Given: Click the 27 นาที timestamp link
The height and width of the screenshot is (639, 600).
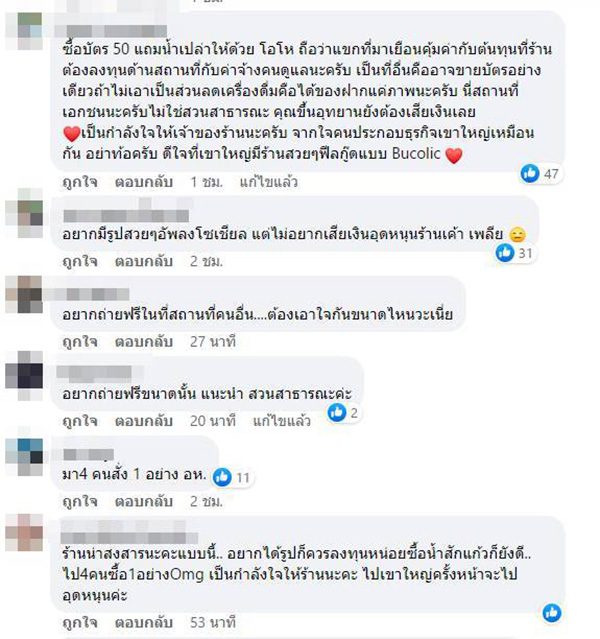Looking at the screenshot, I should (213, 342).
